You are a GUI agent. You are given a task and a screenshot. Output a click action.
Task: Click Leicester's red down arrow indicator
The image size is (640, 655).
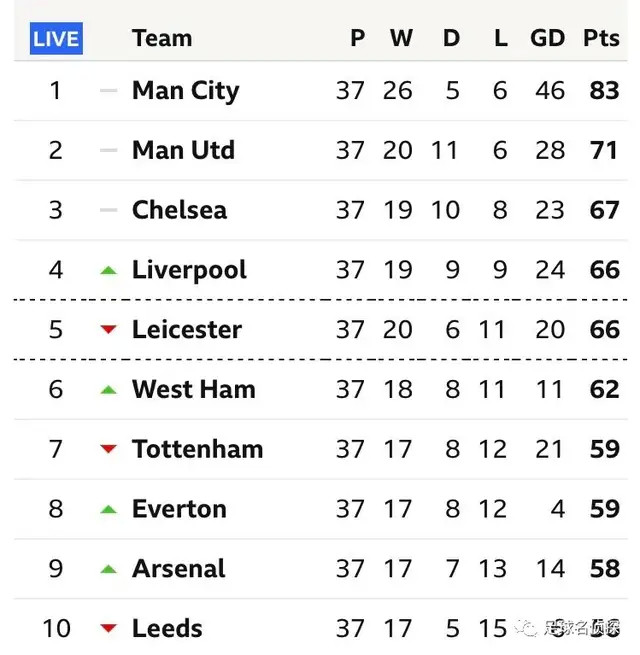tap(109, 330)
